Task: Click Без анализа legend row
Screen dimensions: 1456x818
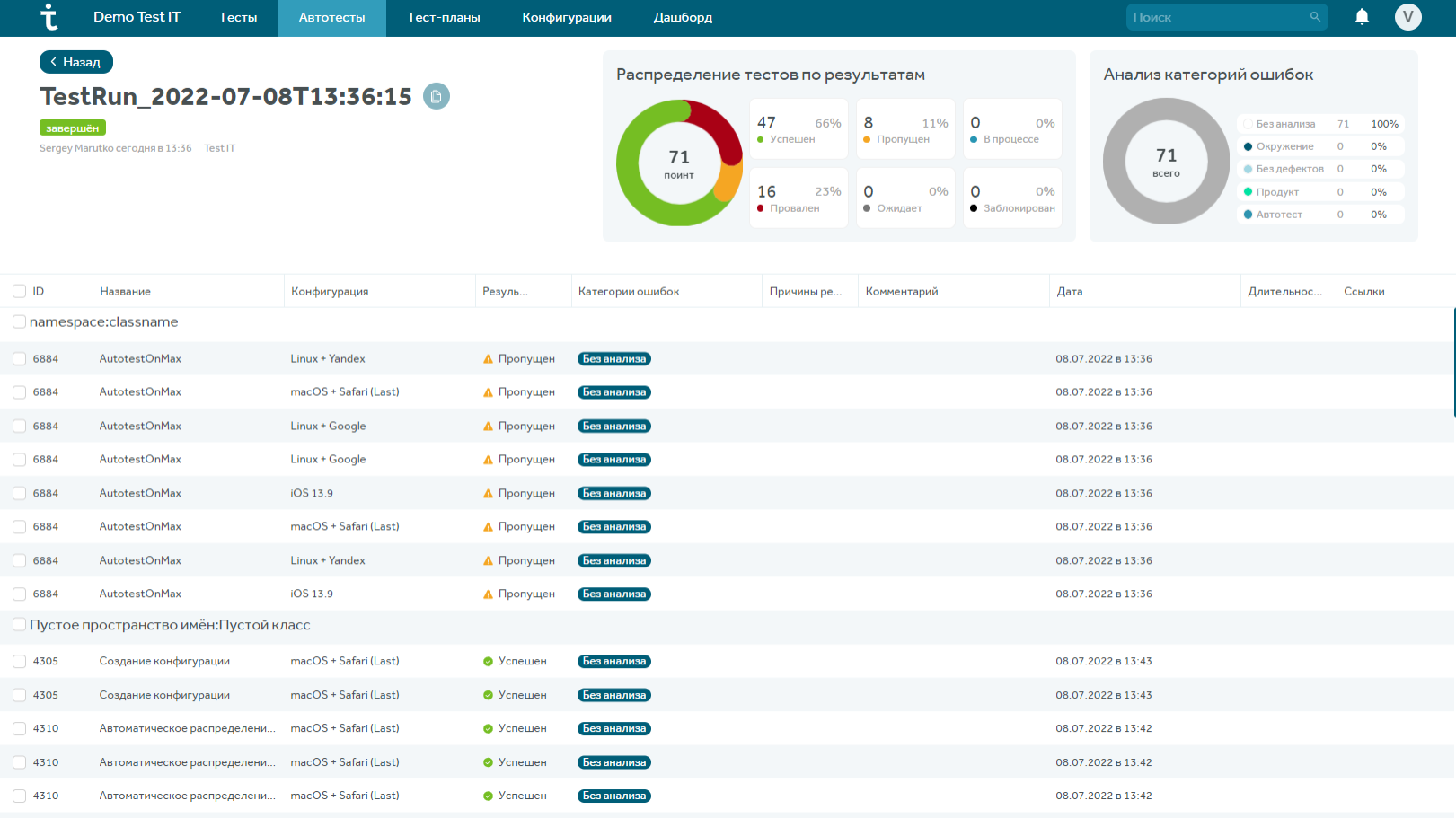Action: (x=1320, y=124)
